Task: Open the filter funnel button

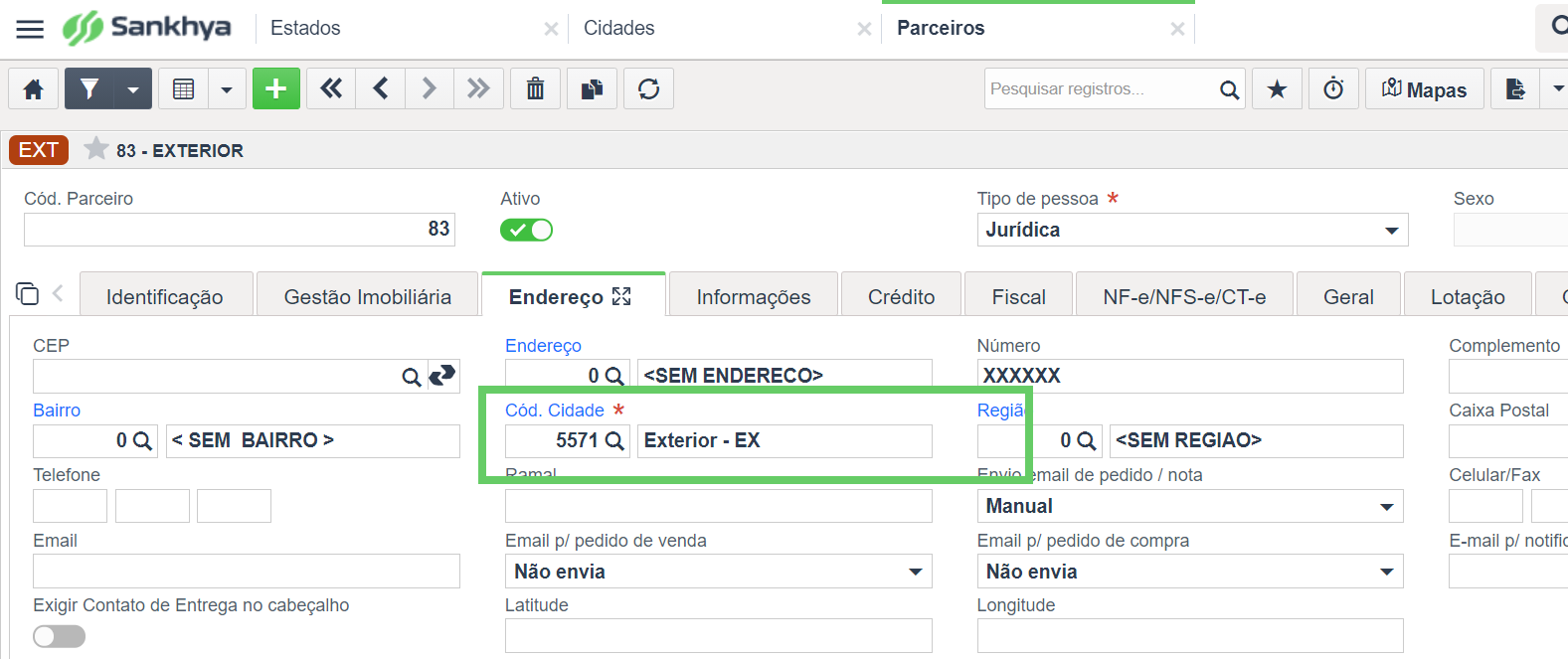Action: [x=89, y=89]
